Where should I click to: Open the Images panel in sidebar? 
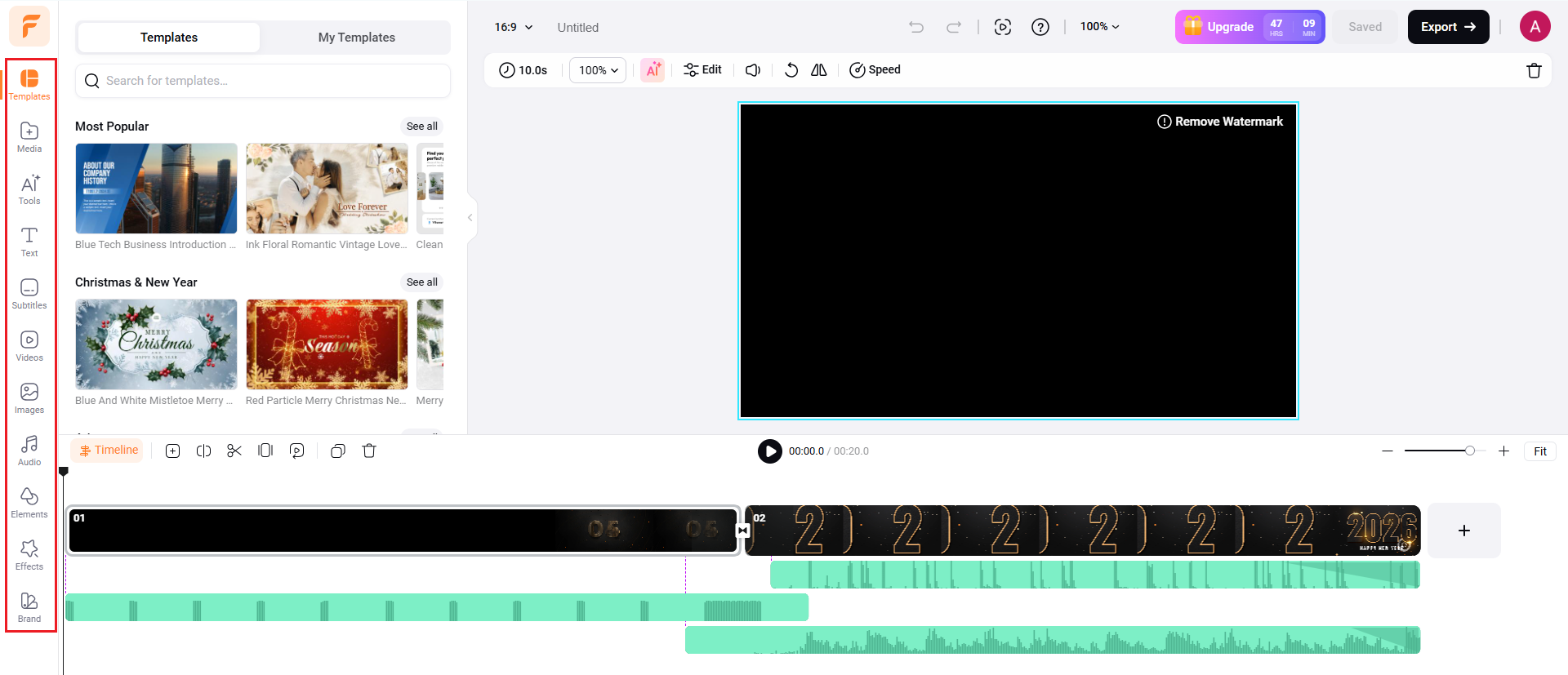29,398
